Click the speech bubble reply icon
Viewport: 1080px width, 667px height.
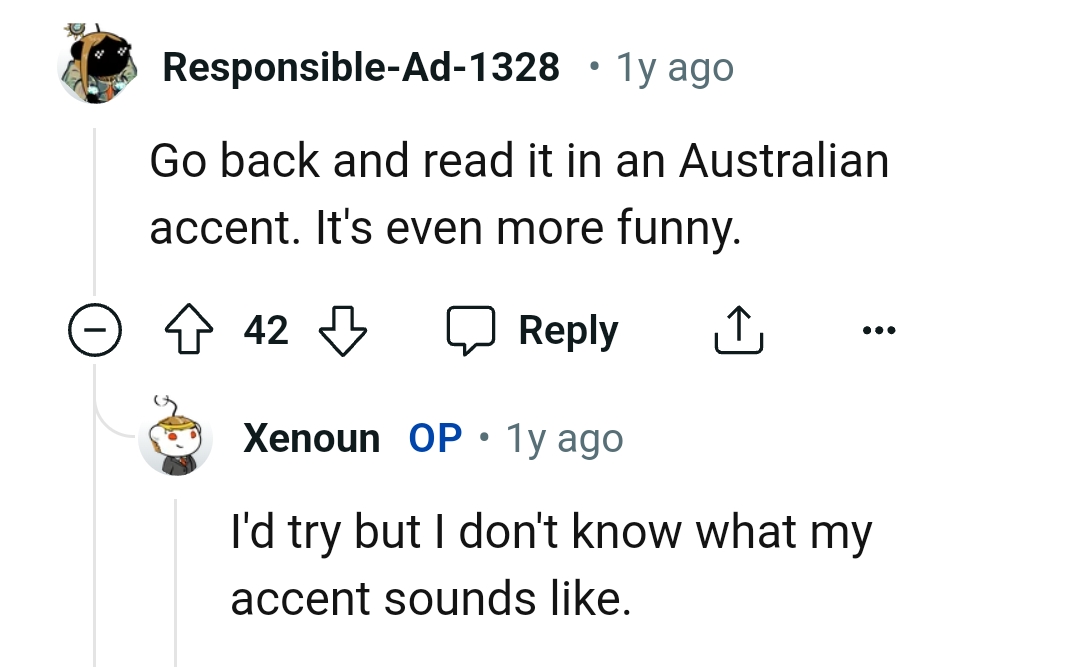tap(471, 329)
